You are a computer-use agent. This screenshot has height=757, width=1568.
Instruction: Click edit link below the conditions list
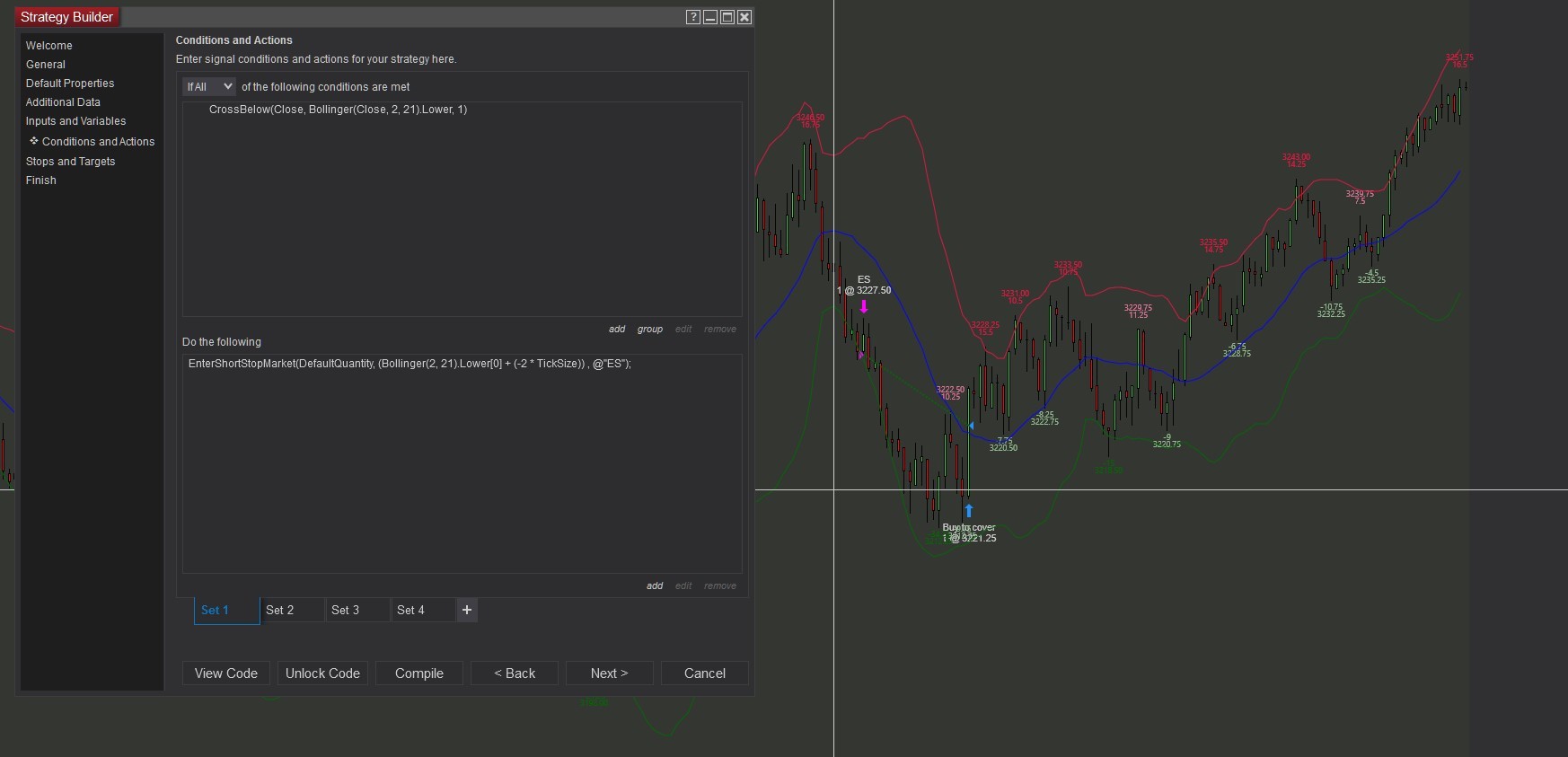pyautogui.click(x=683, y=330)
